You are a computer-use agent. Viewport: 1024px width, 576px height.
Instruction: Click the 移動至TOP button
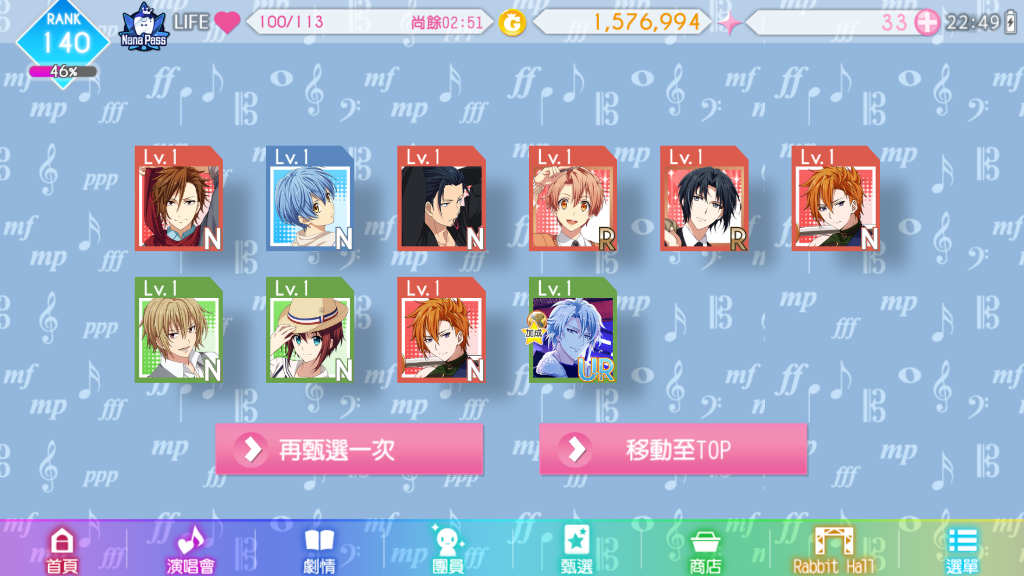click(x=673, y=449)
